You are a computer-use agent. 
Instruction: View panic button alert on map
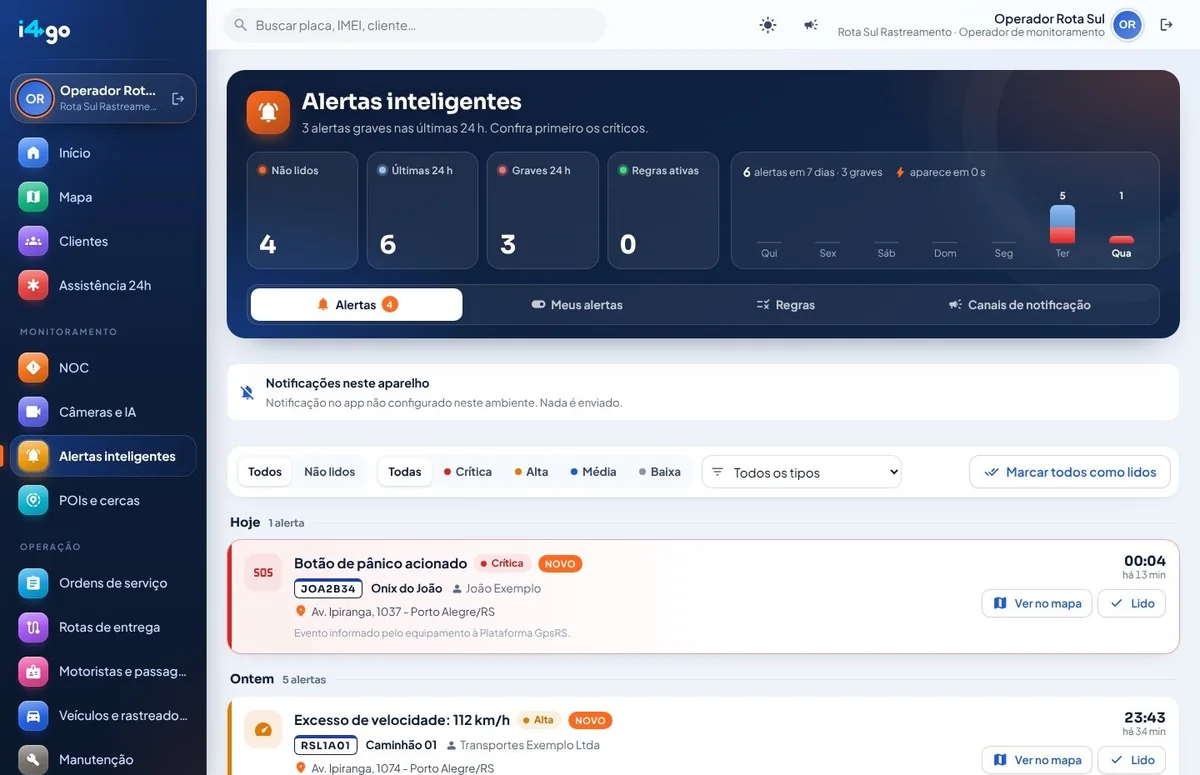click(x=1038, y=603)
